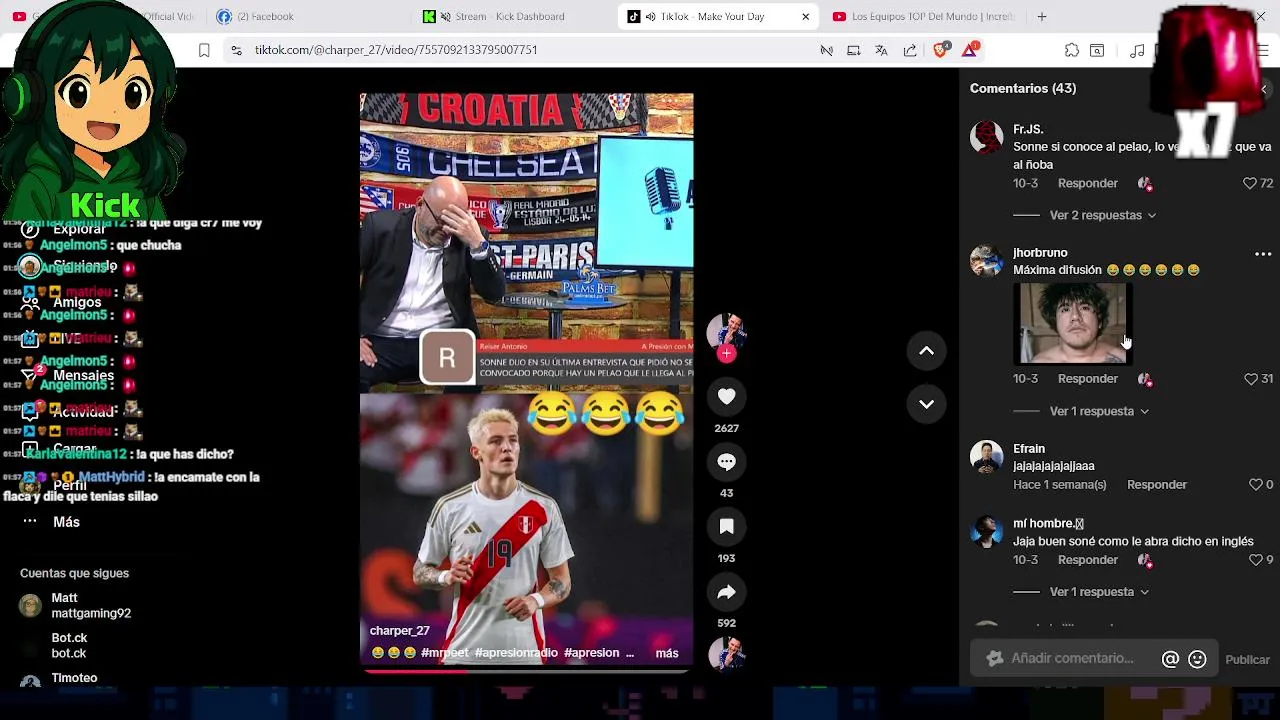Like the video with the heart icon
The width and height of the screenshot is (1280, 720).
pos(727,397)
